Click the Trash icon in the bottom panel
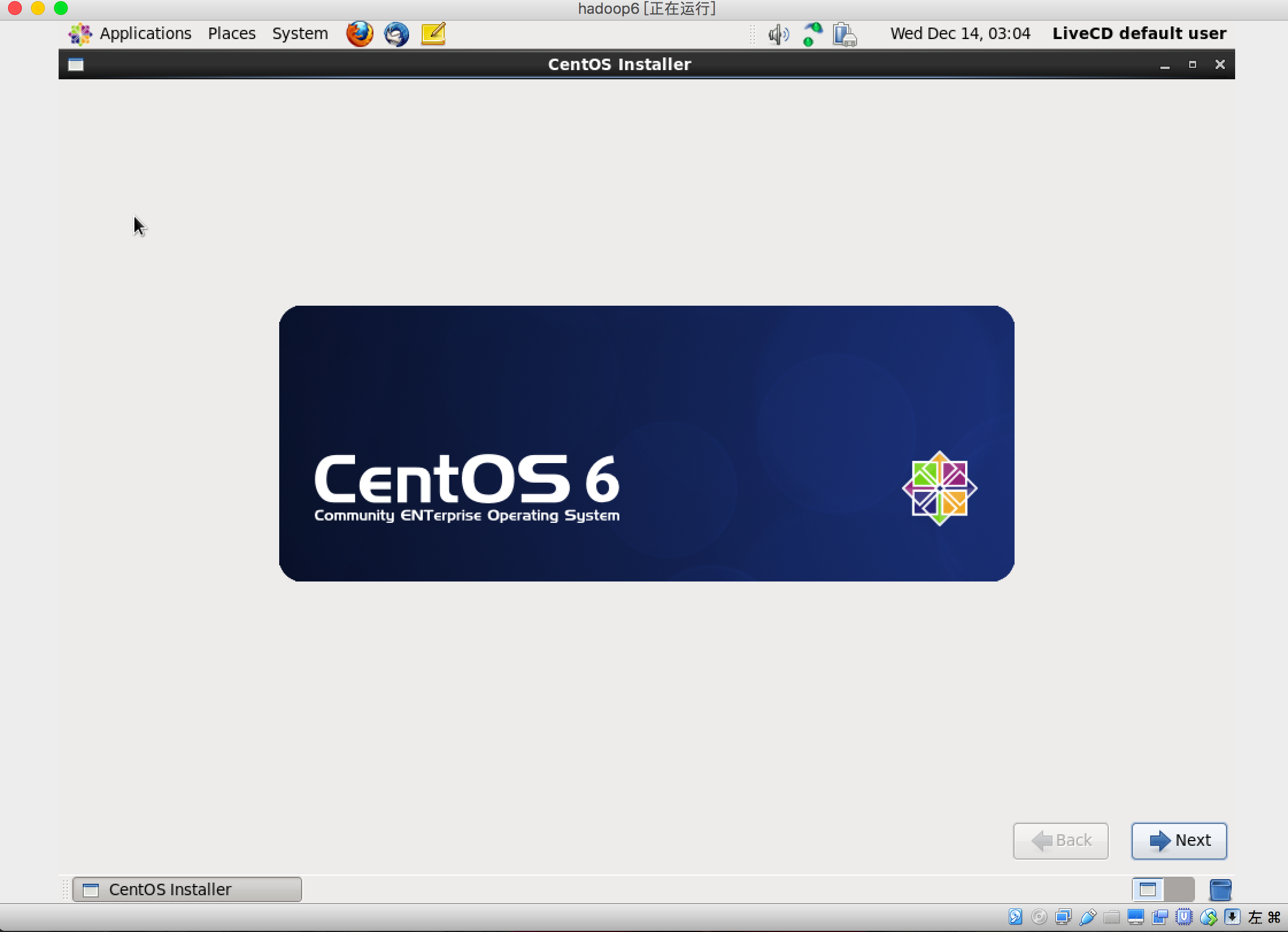 [1220, 889]
